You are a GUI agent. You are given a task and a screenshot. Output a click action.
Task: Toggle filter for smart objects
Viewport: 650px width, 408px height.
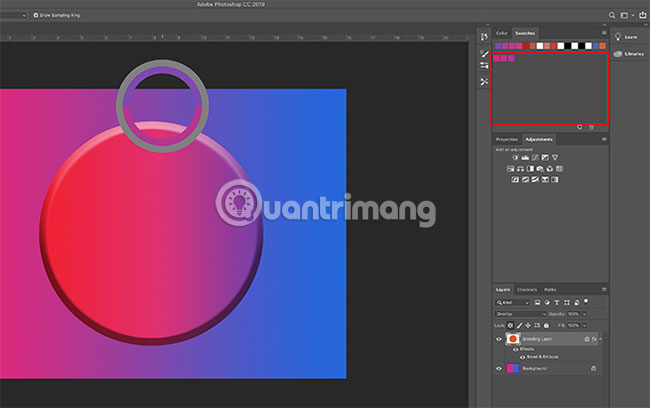pyautogui.click(x=577, y=303)
